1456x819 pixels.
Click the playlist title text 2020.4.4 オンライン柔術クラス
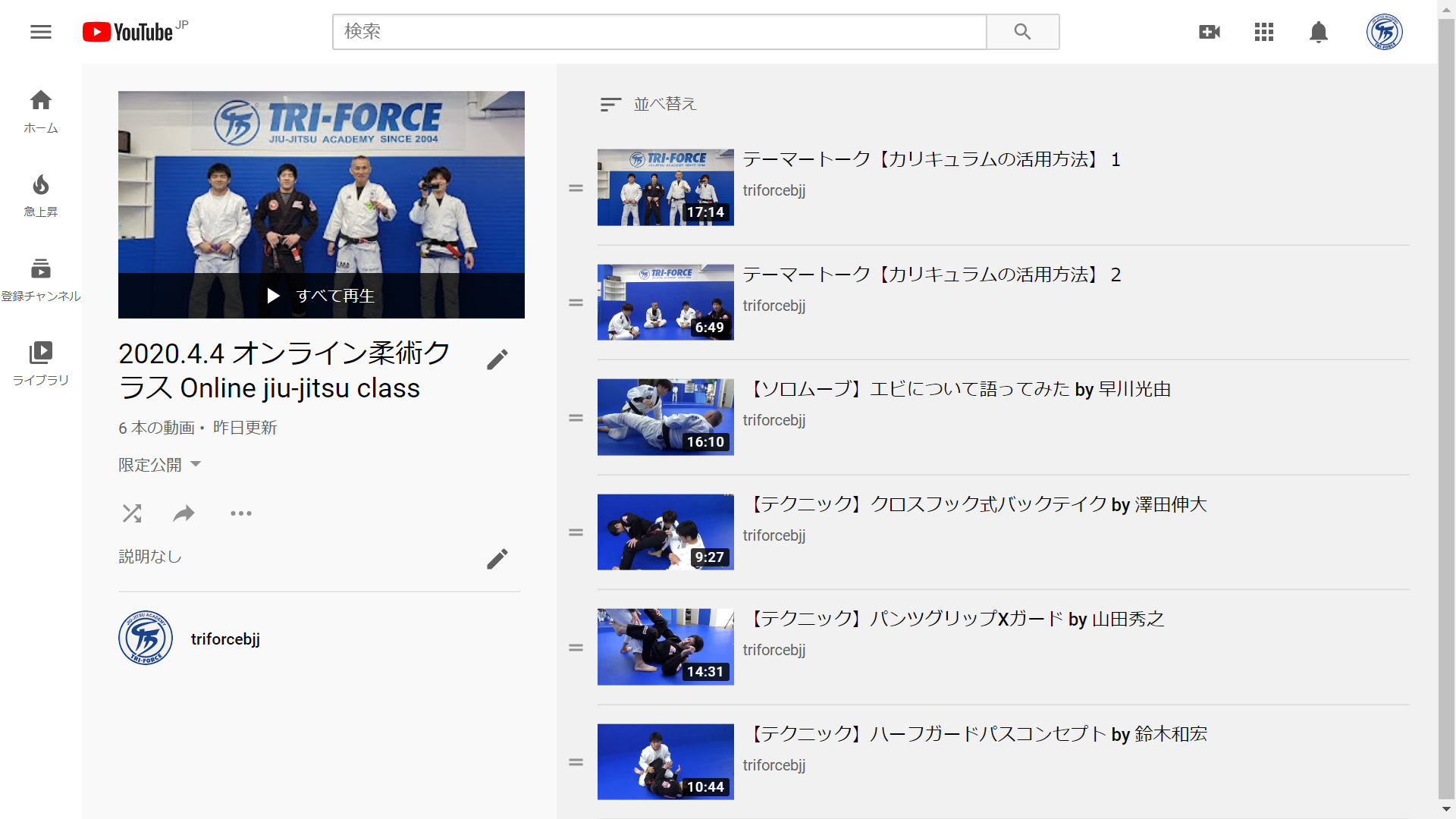tap(285, 371)
